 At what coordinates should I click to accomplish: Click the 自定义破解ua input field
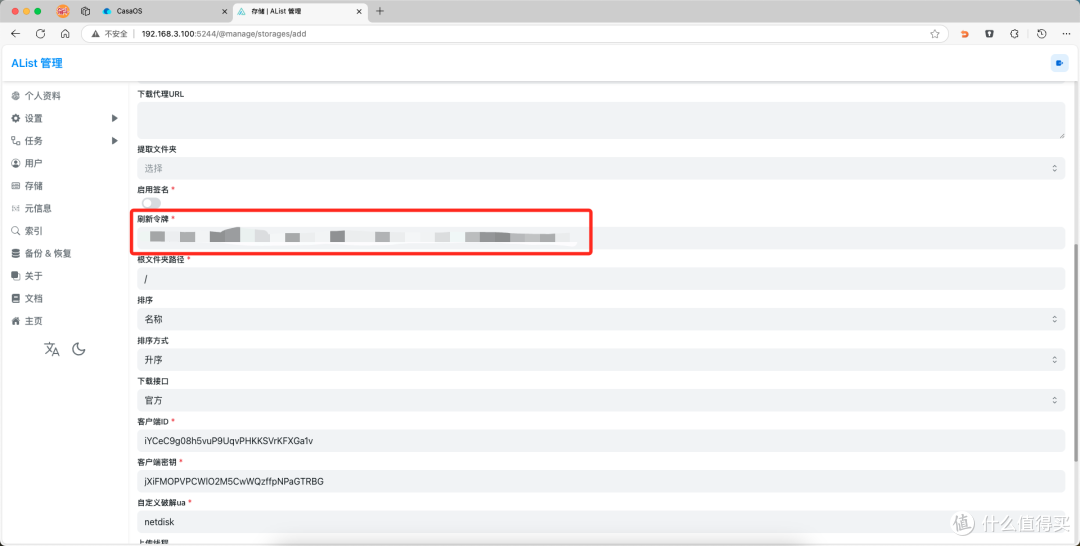(601, 522)
